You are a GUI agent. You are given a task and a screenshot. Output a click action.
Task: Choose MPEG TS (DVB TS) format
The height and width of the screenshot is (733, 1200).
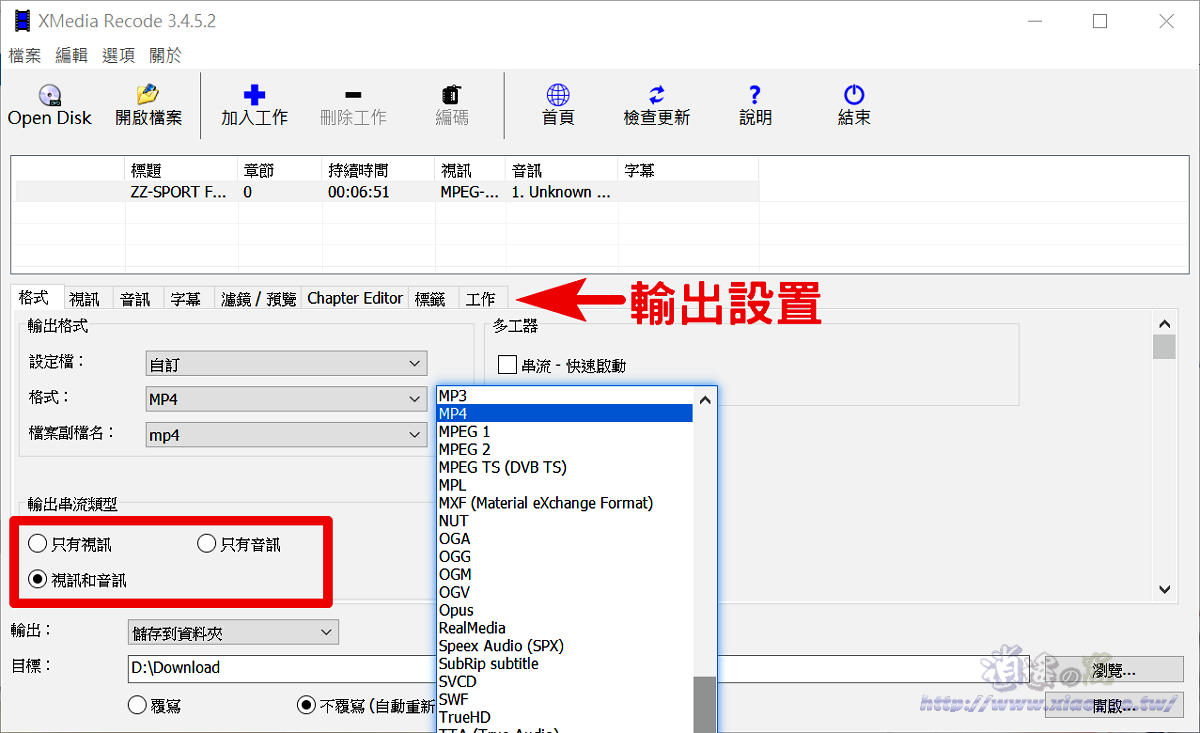565,467
